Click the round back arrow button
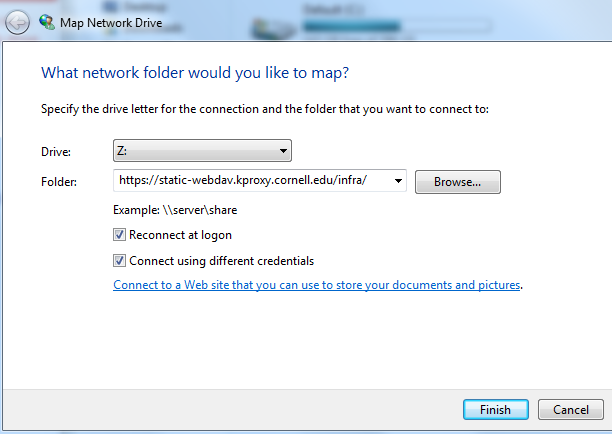The width and height of the screenshot is (612, 434). click(x=17, y=23)
